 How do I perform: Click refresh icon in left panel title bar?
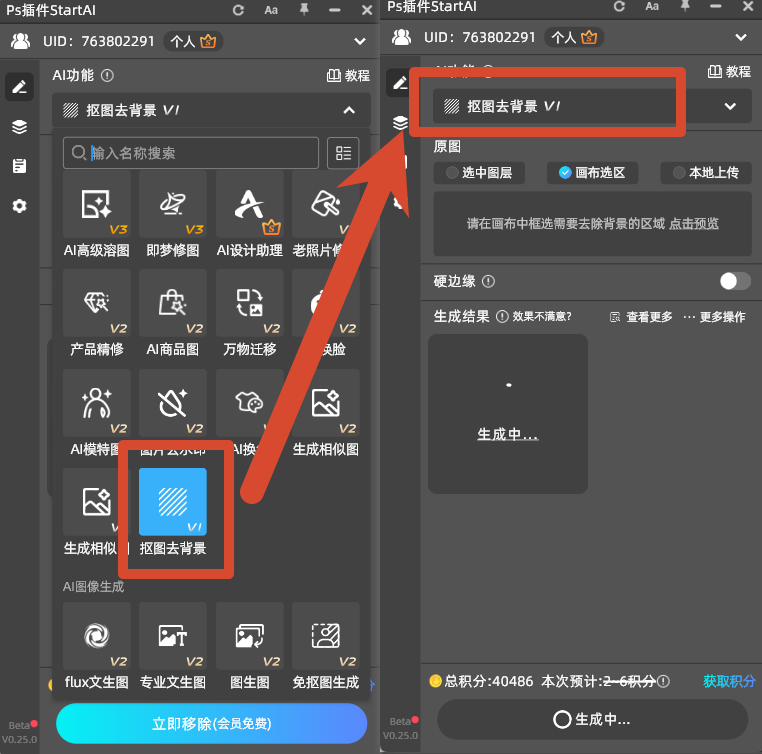(238, 10)
